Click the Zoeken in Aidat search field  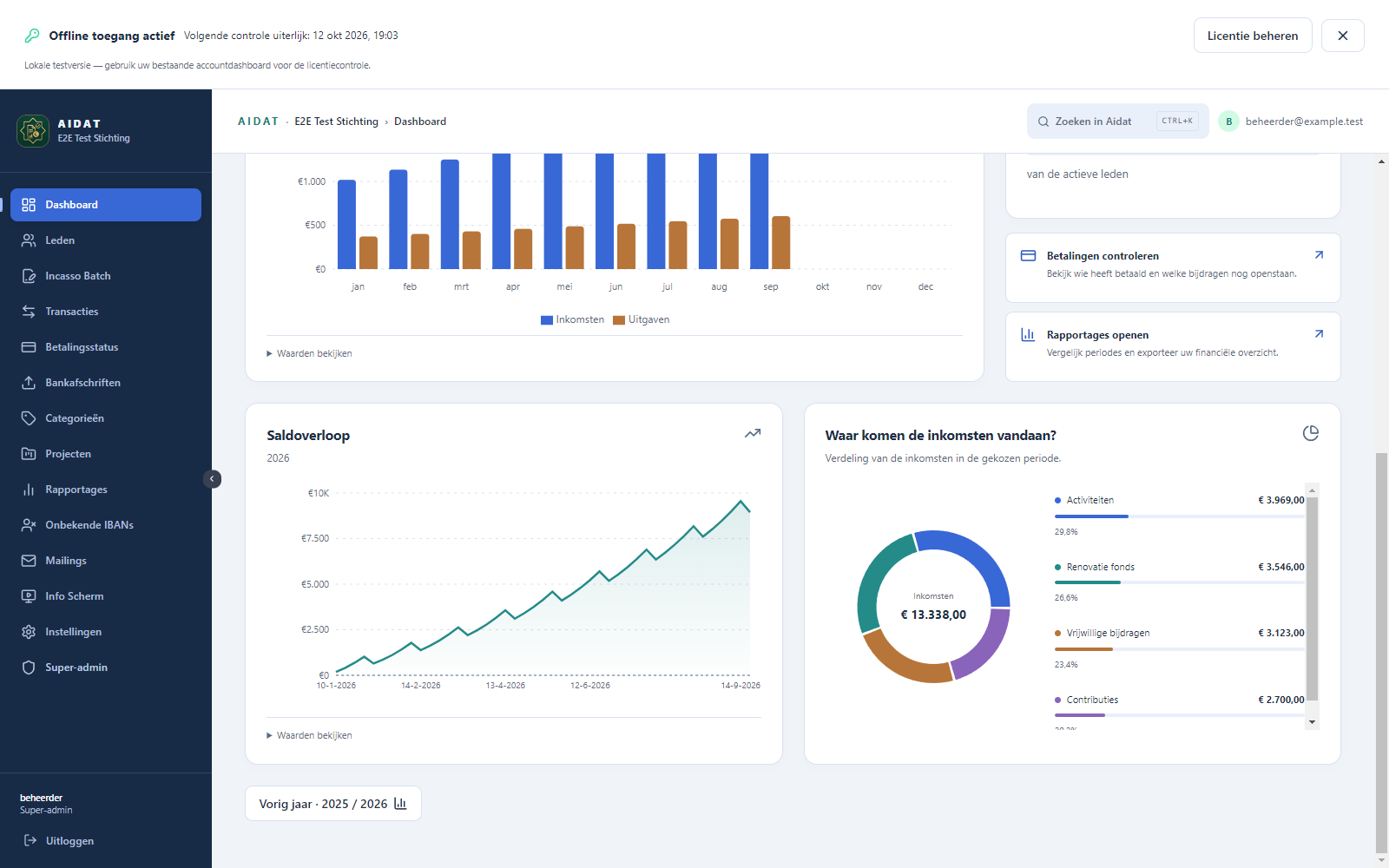point(1118,122)
